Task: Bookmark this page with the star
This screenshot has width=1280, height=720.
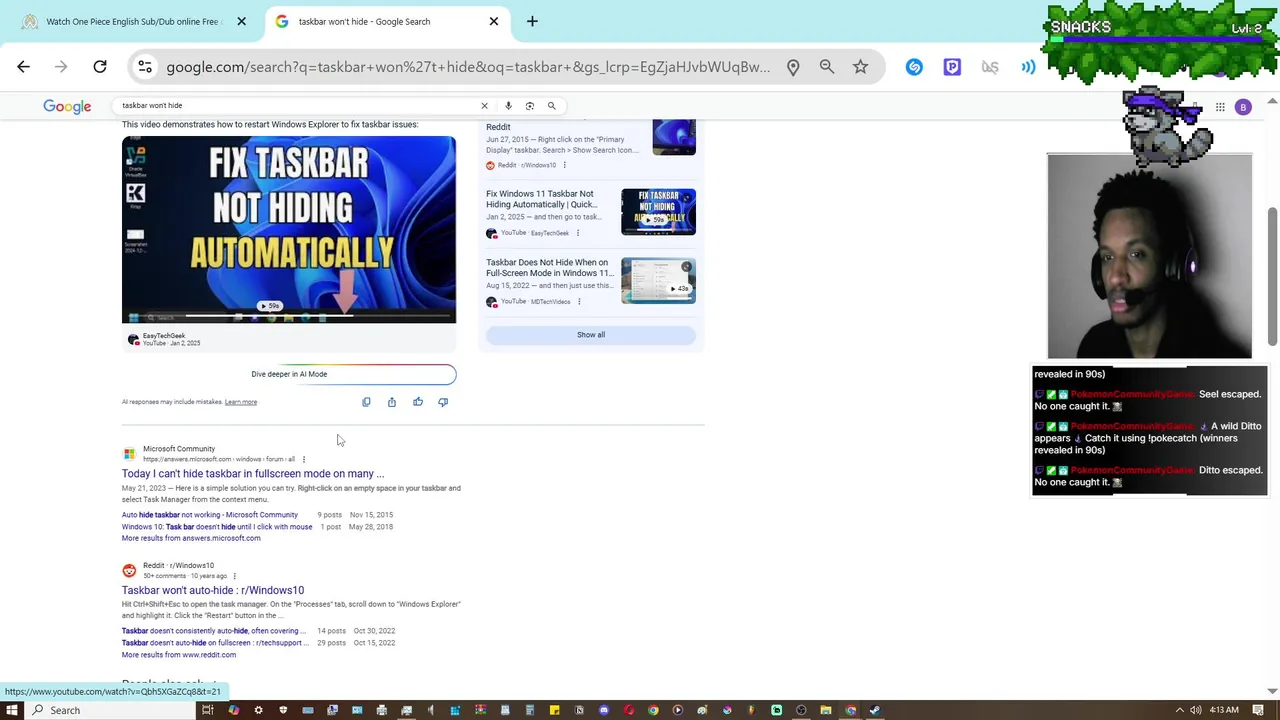Action: (x=861, y=67)
